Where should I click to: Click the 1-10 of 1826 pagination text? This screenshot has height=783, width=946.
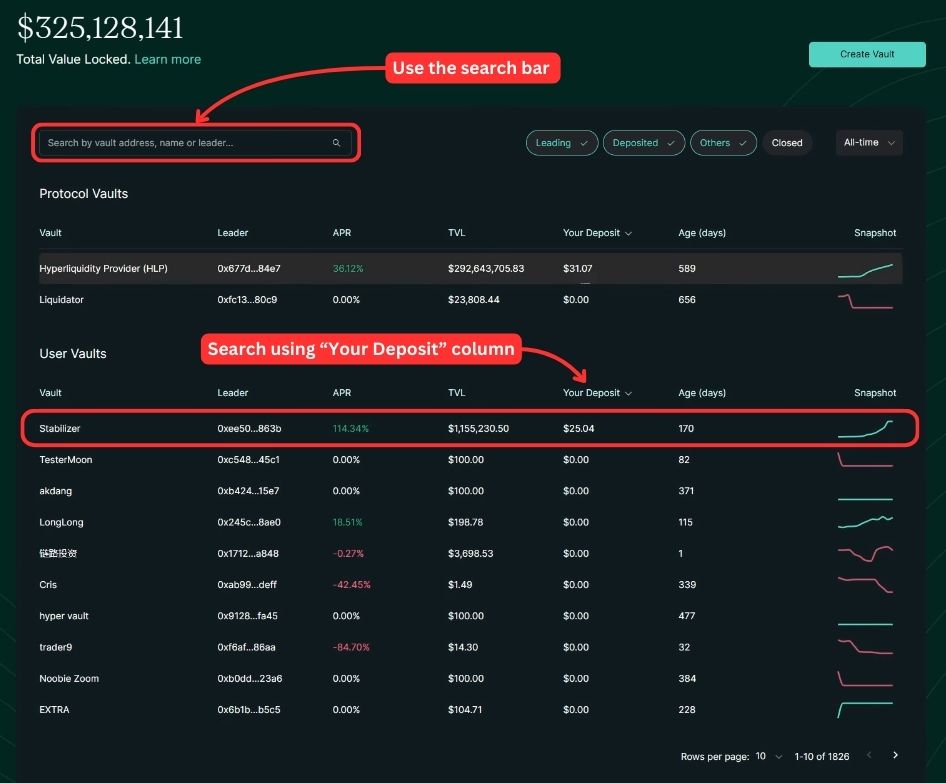click(x=821, y=756)
